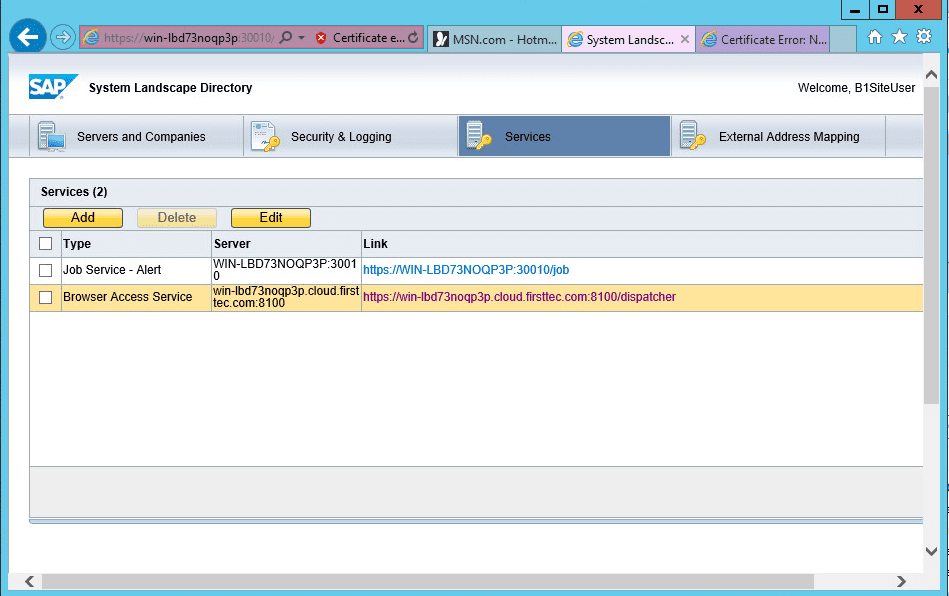
Task: Open External Address Mapping via its key icon
Action: click(691, 135)
